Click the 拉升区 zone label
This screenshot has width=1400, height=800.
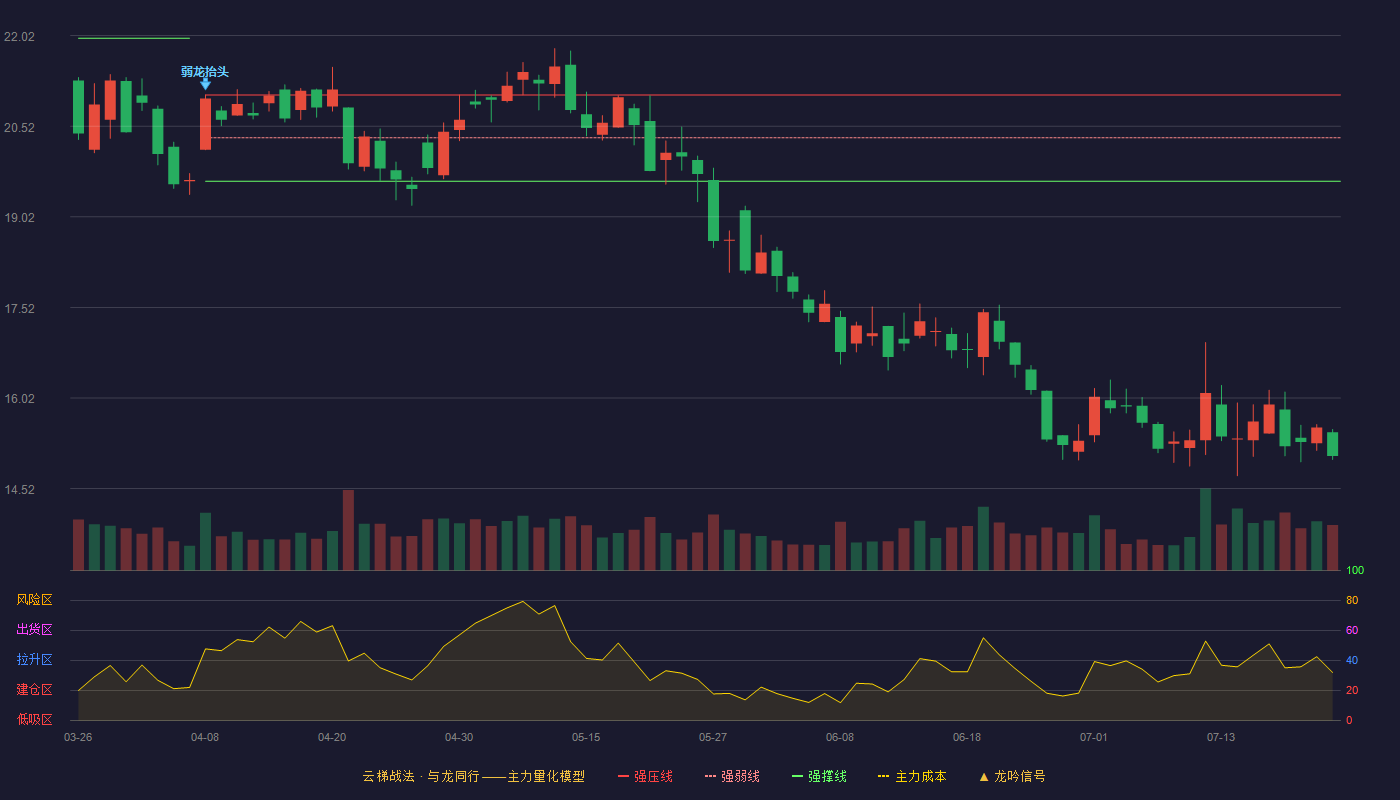[34, 660]
